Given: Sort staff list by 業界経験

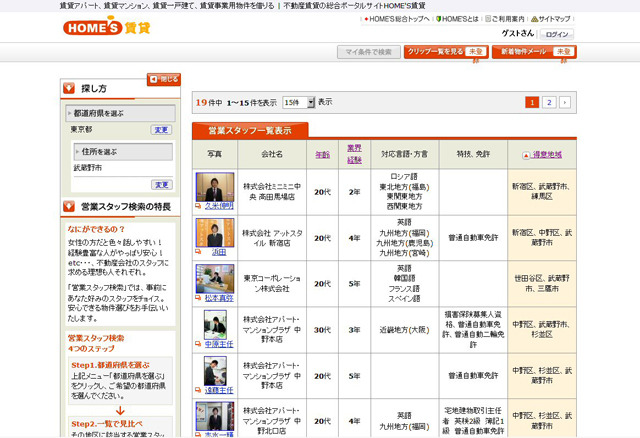Looking at the screenshot, I should click(354, 154).
